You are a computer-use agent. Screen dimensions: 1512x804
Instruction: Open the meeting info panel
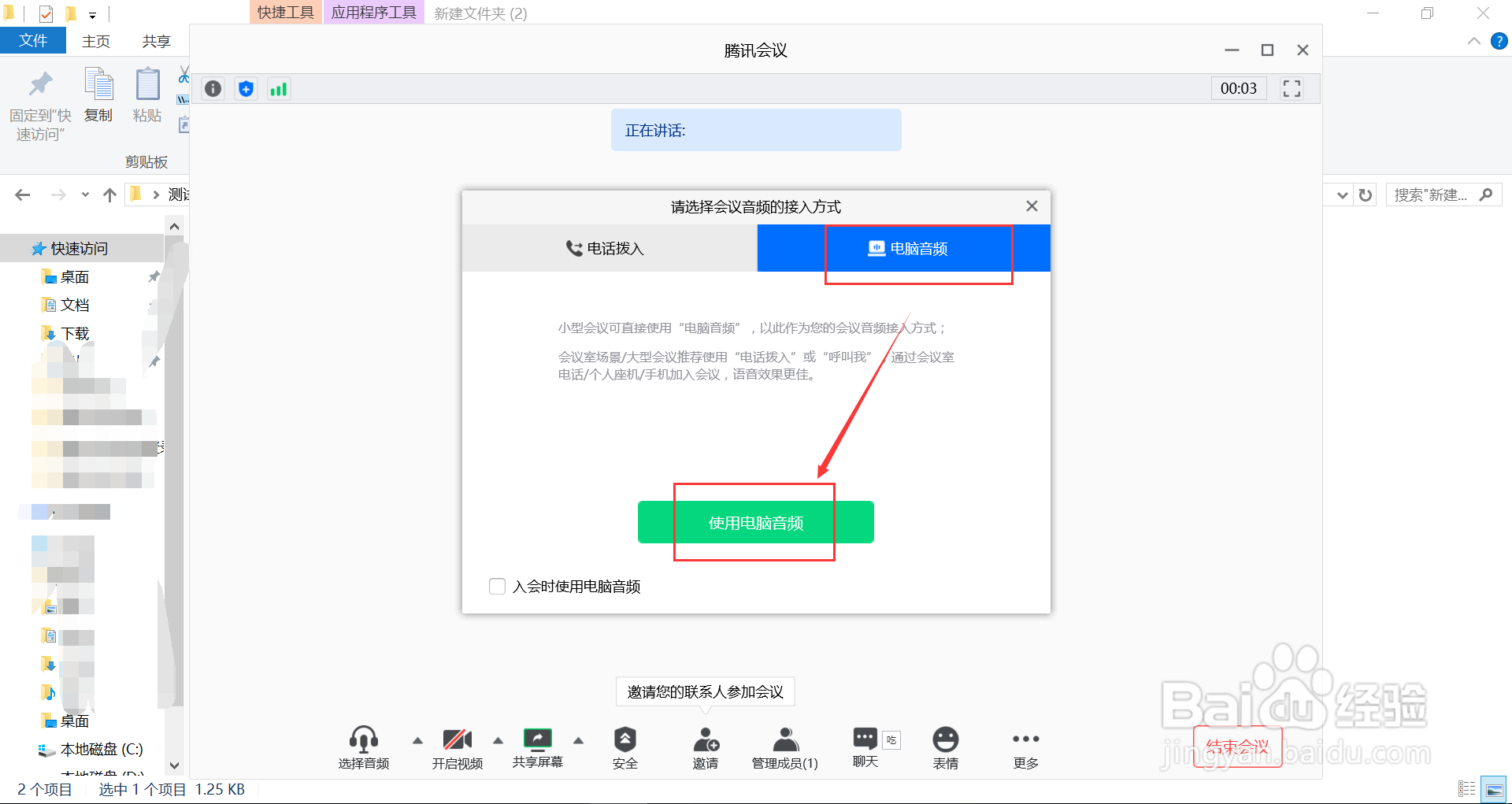(x=212, y=88)
